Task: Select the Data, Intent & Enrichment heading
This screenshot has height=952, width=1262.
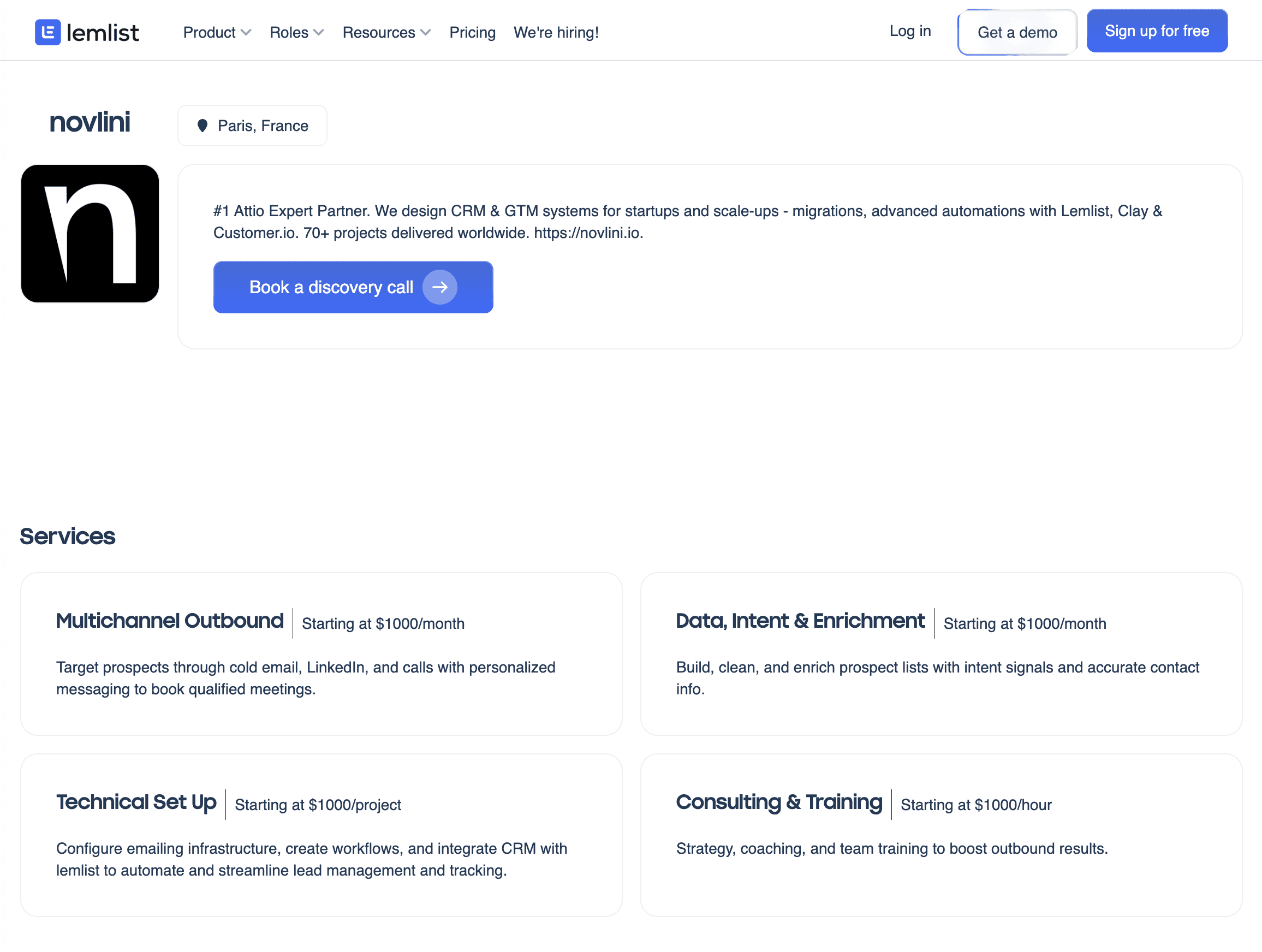Action: click(x=800, y=621)
